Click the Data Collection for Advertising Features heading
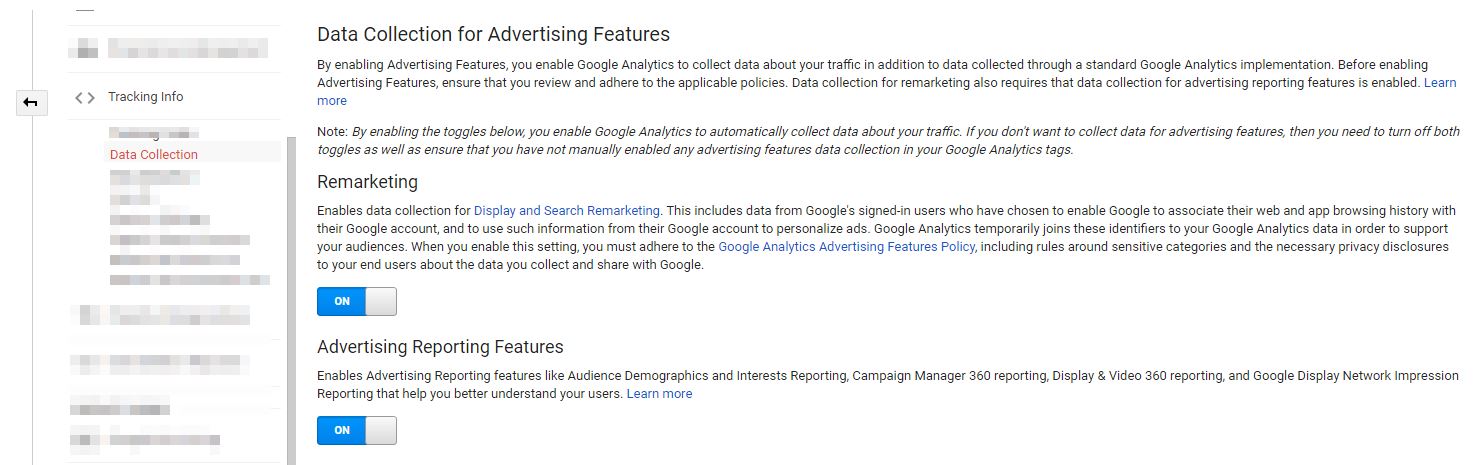Screen dimensions: 1482x465 (493, 35)
